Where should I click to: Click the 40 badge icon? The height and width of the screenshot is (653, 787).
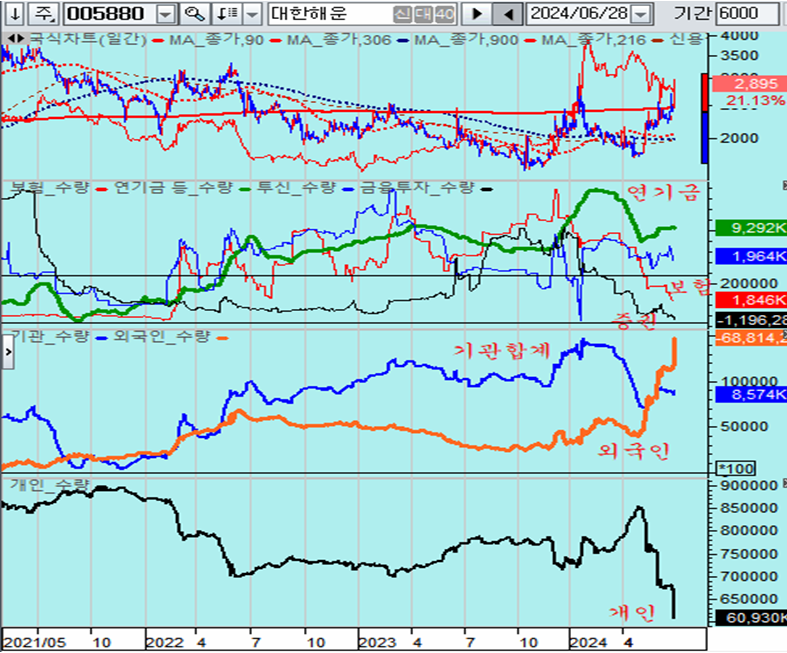tap(445, 15)
